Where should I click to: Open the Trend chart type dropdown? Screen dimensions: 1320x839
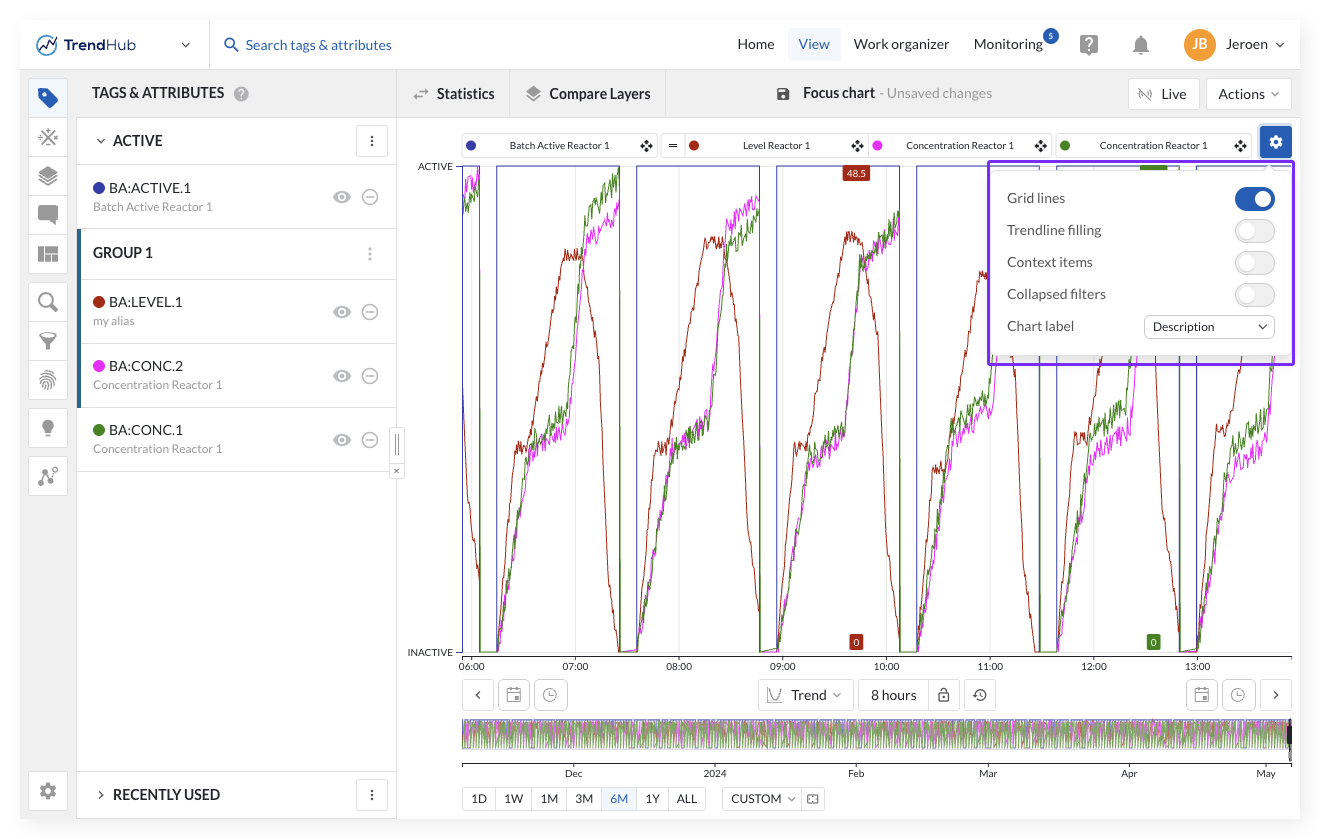pos(805,695)
